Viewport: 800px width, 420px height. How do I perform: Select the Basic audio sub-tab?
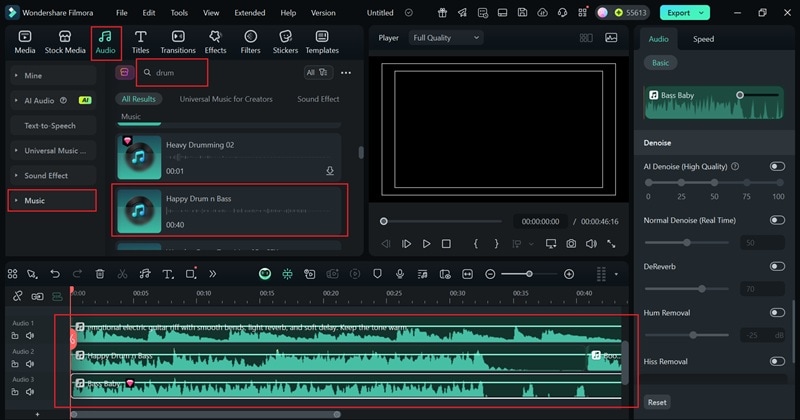660,63
